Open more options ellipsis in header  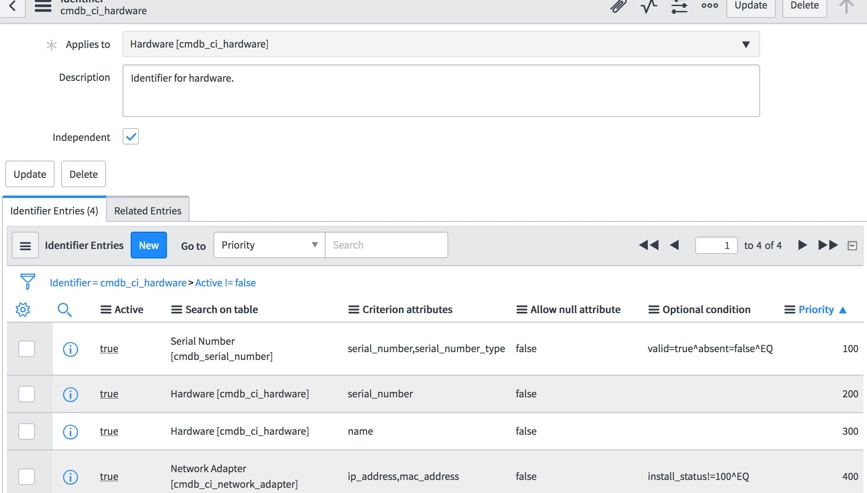709,6
